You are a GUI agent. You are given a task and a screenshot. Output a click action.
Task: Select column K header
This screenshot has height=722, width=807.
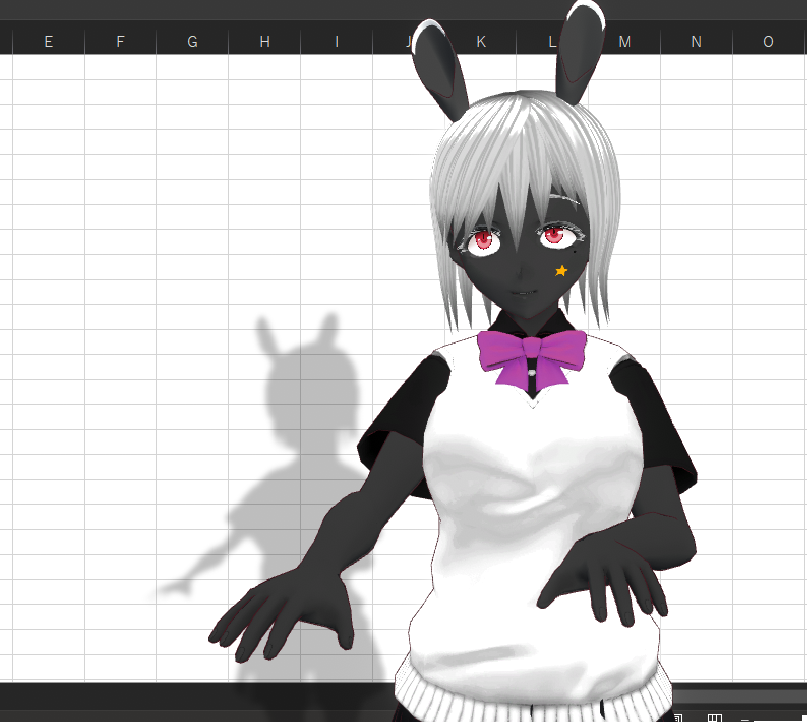pos(481,42)
